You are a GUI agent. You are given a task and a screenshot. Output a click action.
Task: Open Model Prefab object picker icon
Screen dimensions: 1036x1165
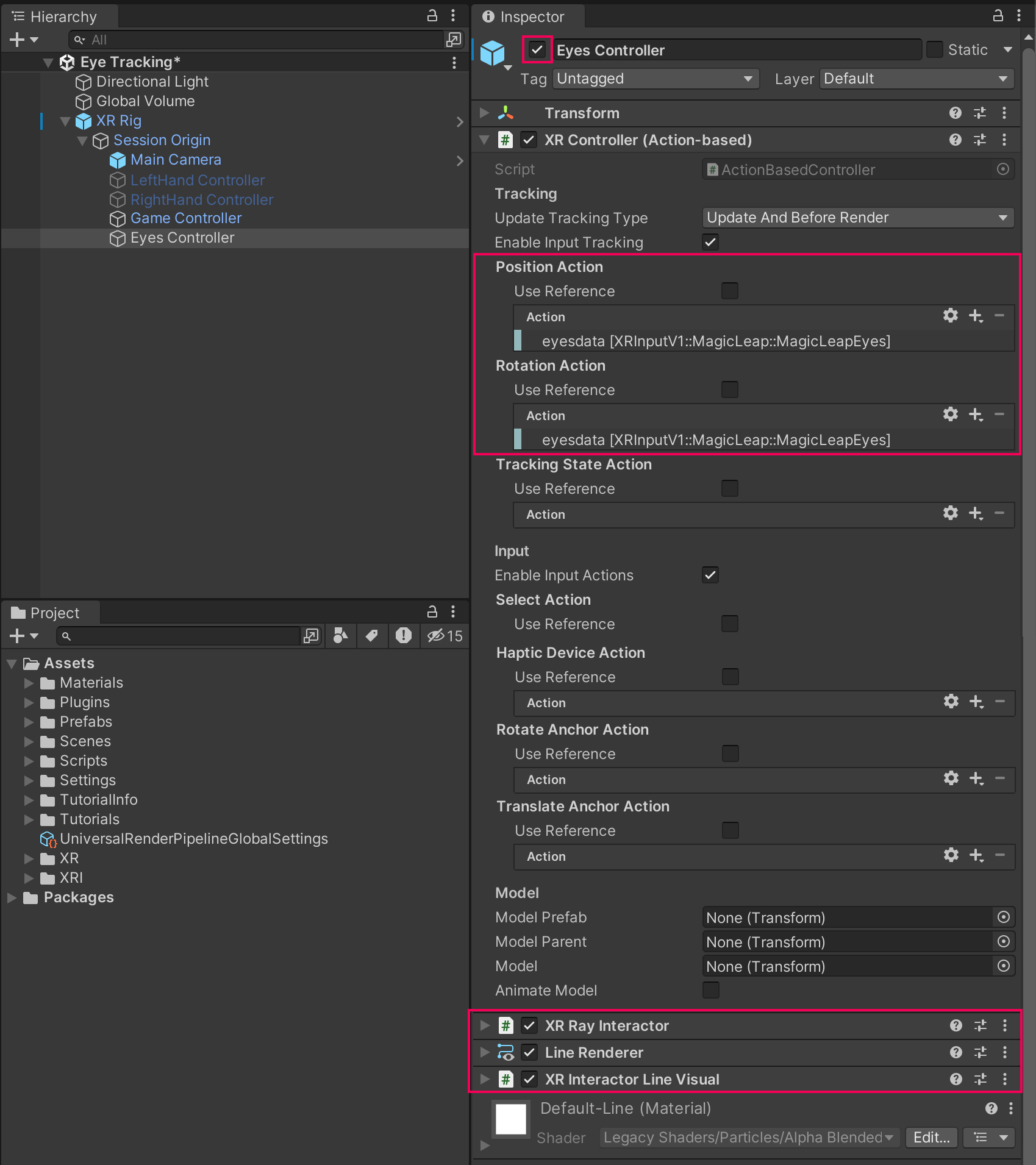(x=1003, y=917)
